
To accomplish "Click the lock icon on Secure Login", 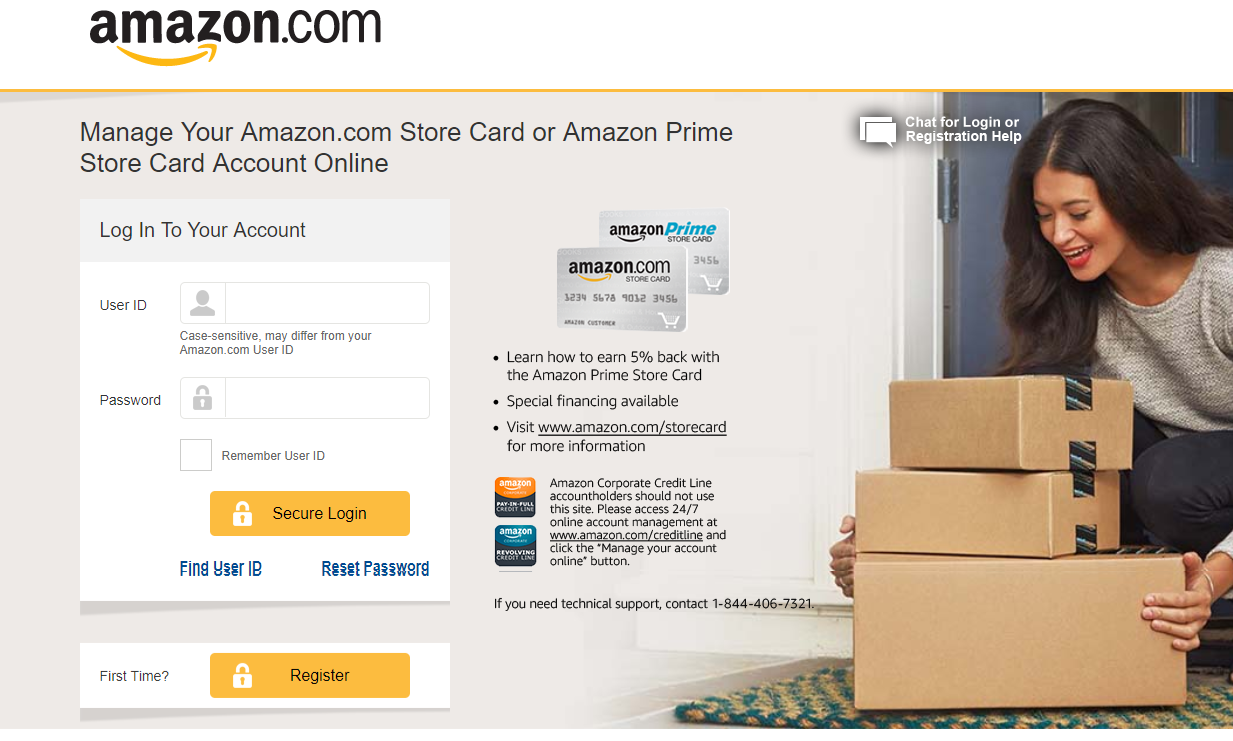I will [242, 514].
